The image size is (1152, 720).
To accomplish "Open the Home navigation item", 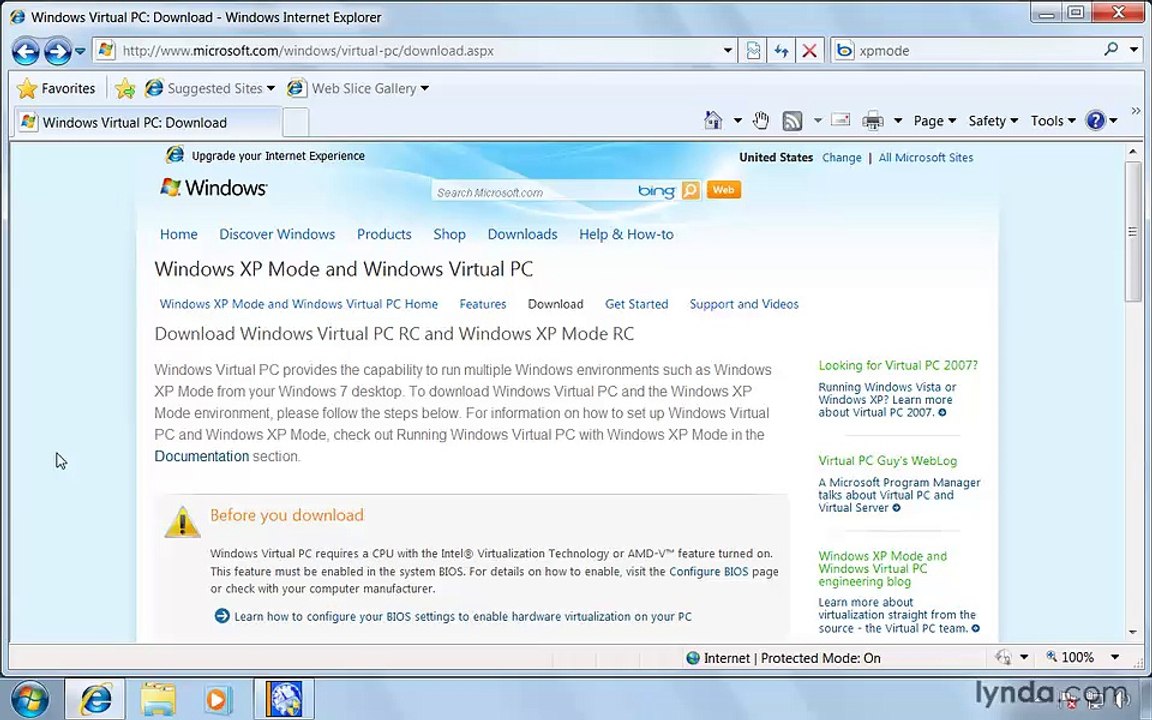I will (179, 234).
